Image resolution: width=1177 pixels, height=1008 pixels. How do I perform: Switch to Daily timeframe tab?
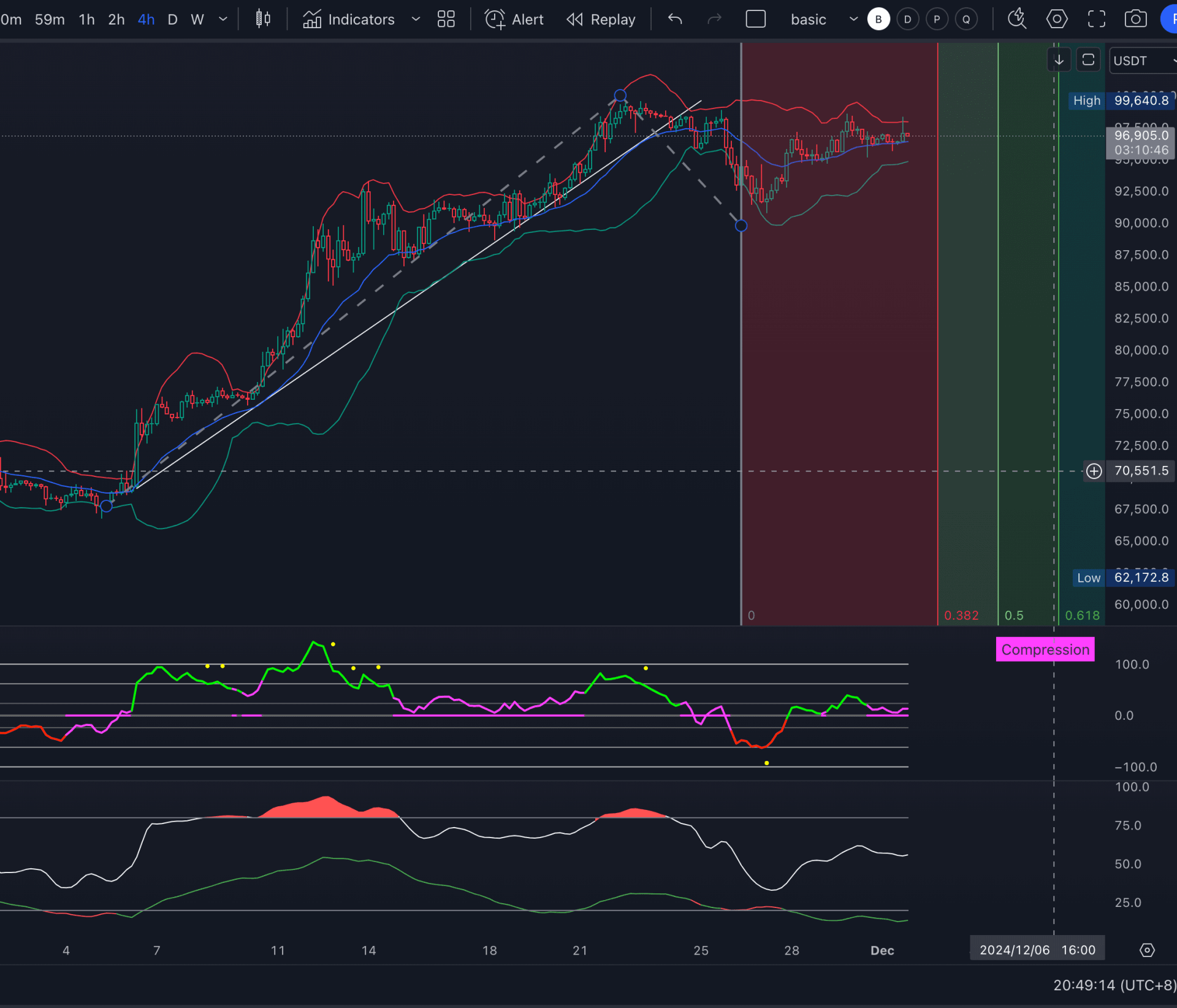point(175,19)
